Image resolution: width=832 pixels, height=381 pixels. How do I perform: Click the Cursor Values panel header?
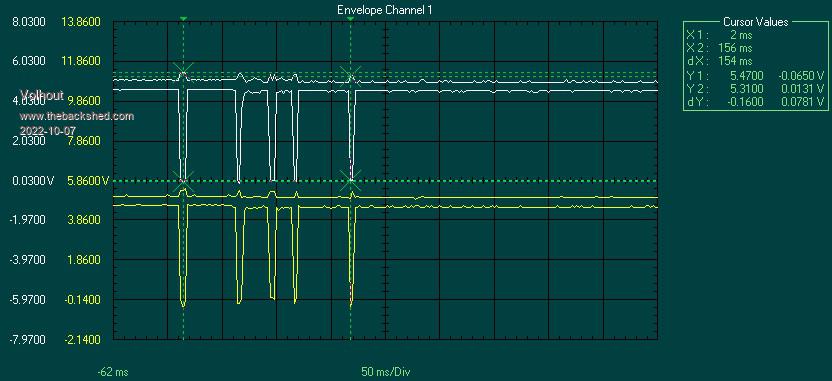[x=756, y=22]
